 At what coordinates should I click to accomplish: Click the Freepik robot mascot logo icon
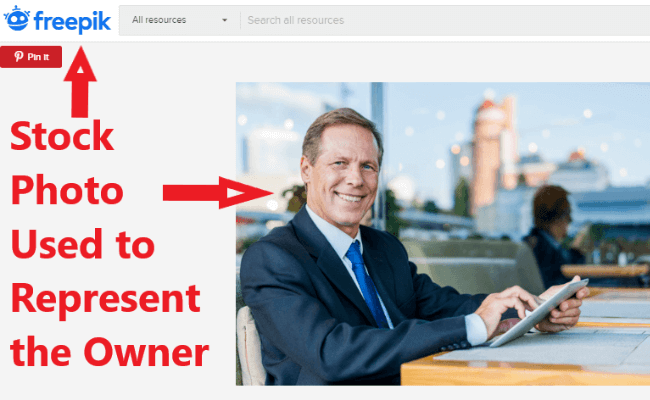(17, 19)
